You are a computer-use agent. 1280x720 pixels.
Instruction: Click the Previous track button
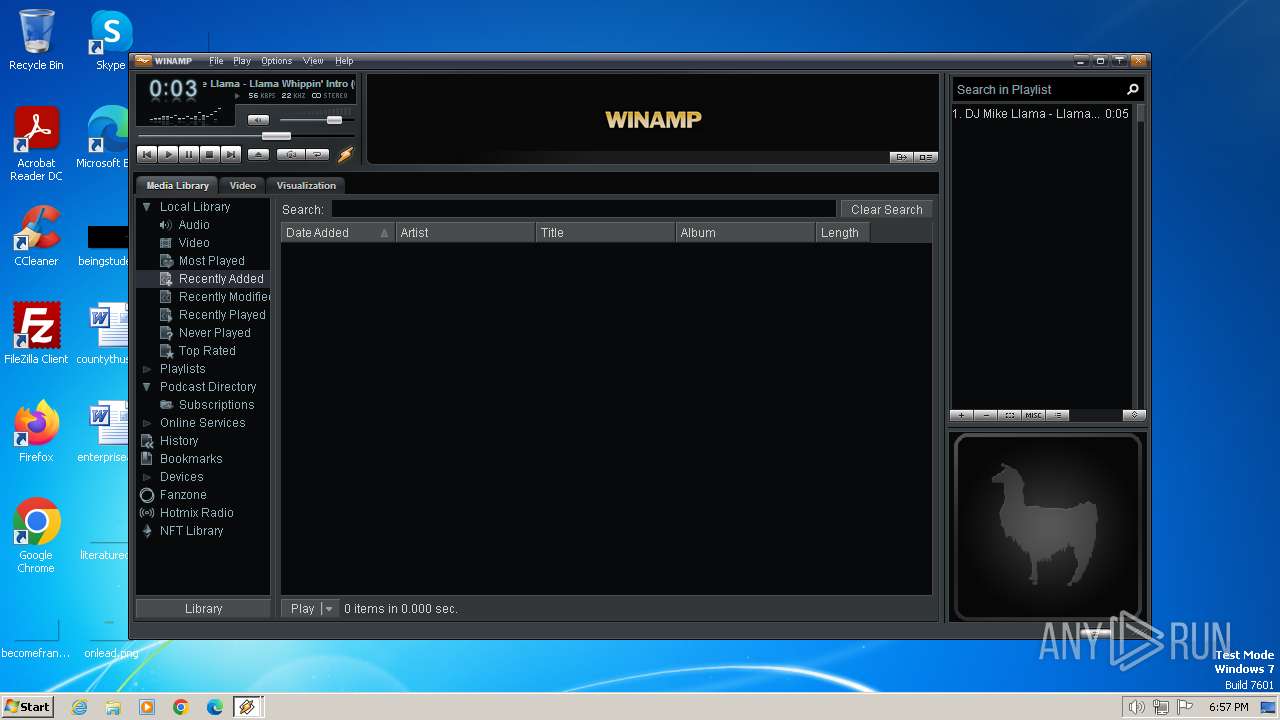coord(147,154)
